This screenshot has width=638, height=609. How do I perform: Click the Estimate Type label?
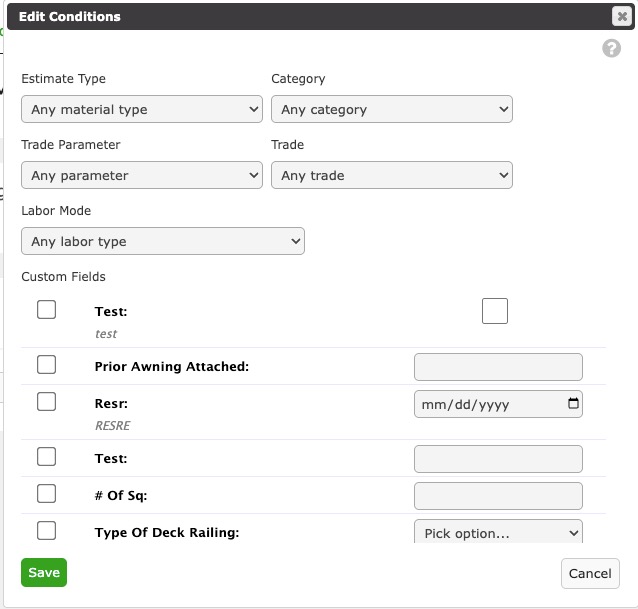click(63, 79)
